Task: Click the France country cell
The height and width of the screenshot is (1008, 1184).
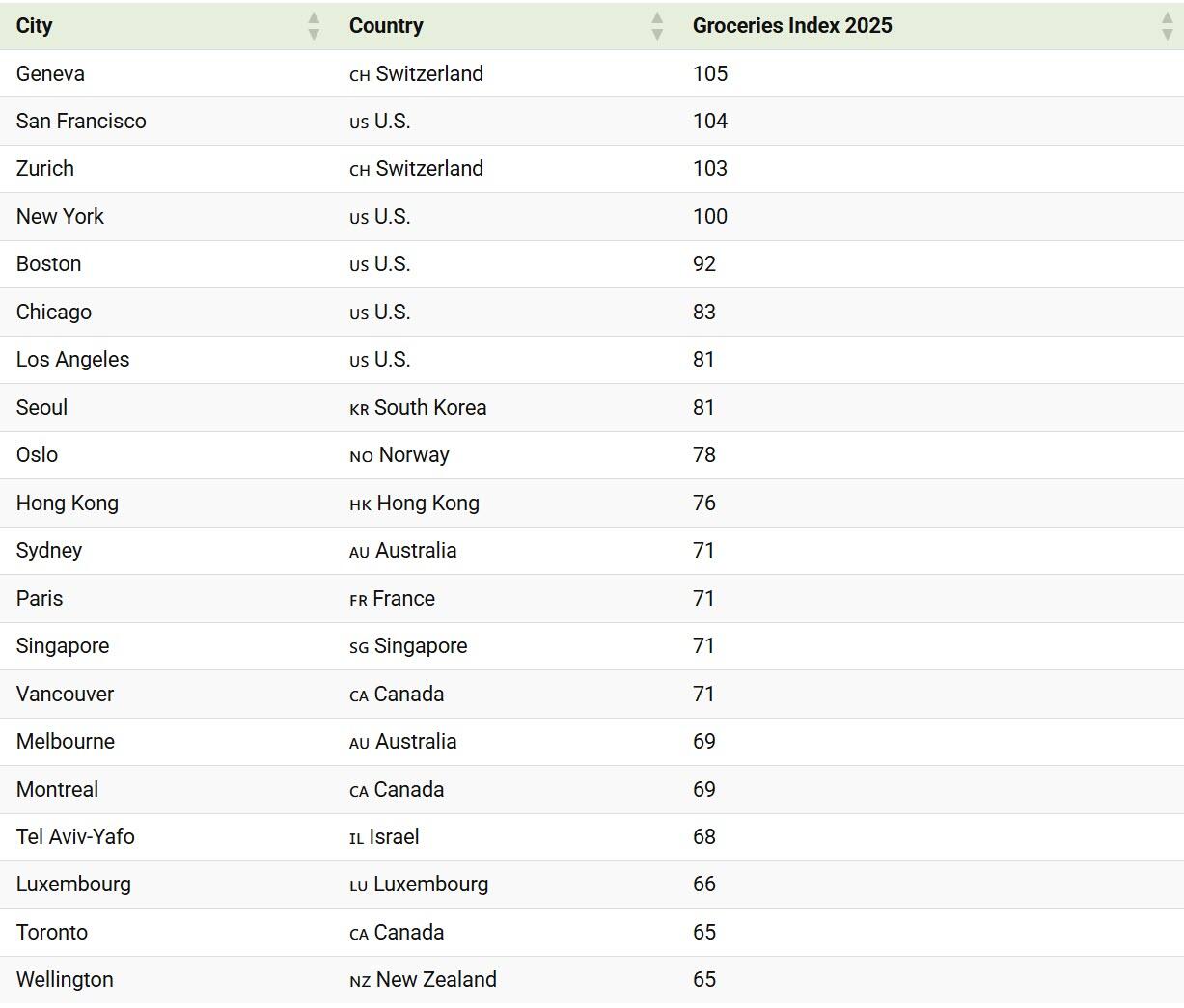Action: (x=403, y=599)
